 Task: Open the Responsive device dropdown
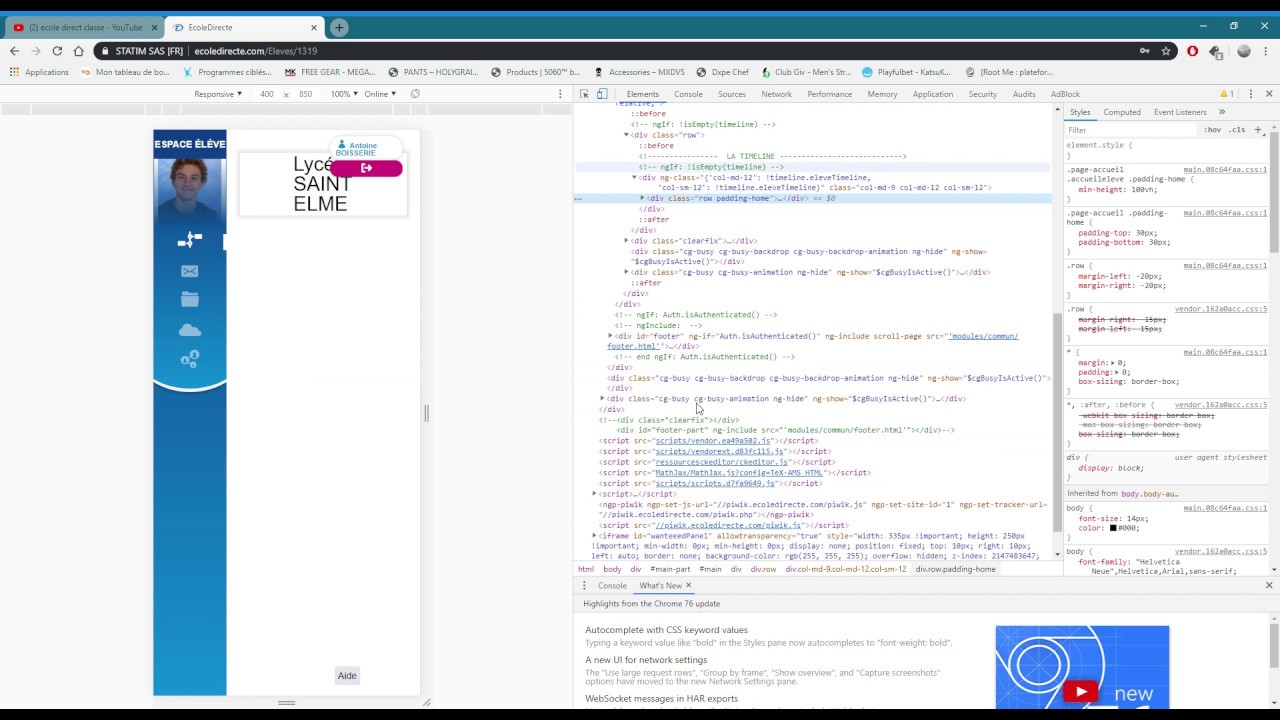(218, 94)
